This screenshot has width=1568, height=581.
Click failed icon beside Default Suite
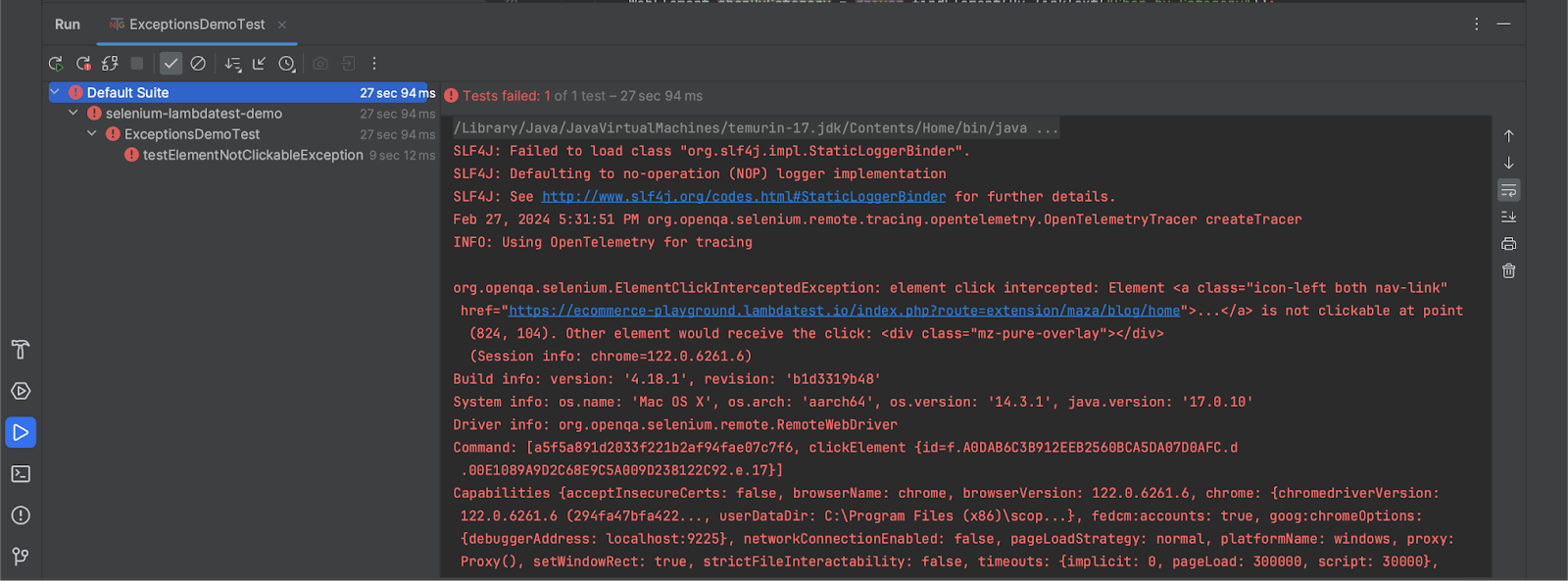coord(75,92)
